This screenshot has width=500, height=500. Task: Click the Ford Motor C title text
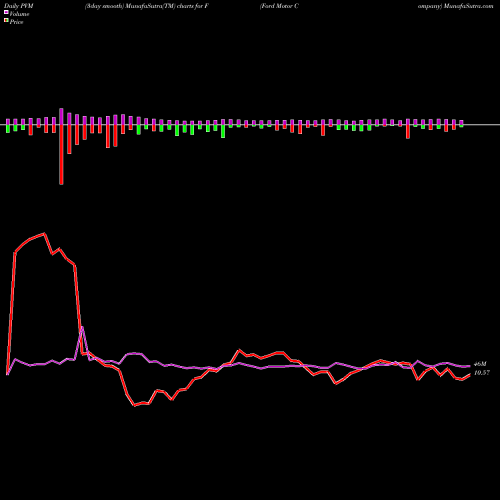279,6
